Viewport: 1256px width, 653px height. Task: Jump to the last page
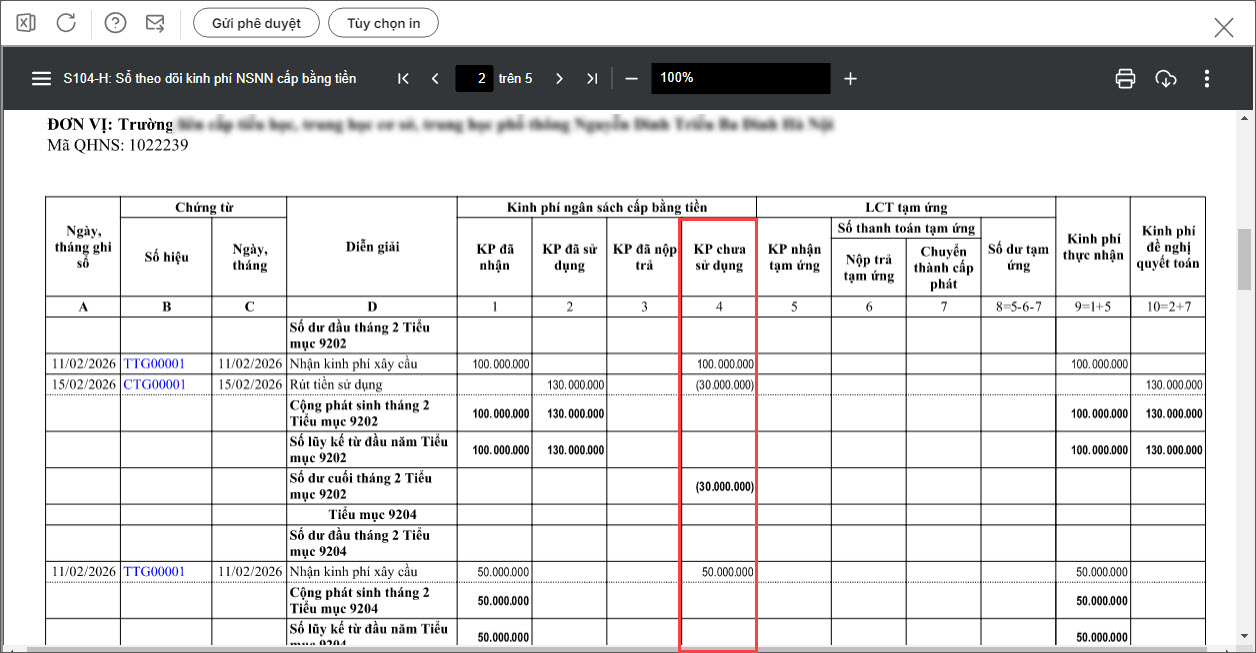592,78
